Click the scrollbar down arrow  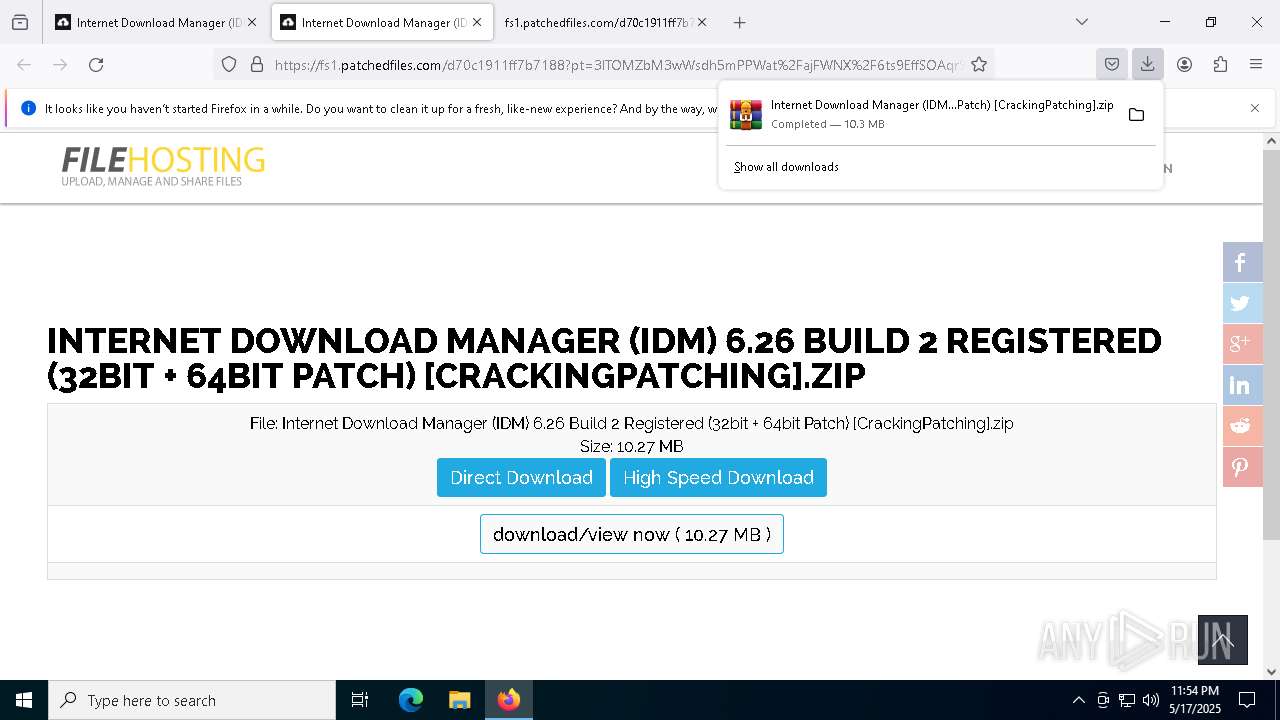point(1271,672)
